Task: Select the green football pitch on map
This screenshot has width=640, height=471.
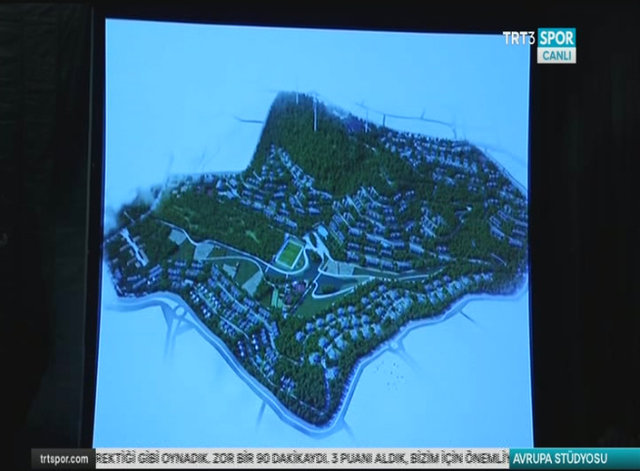Action: (288, 256)
